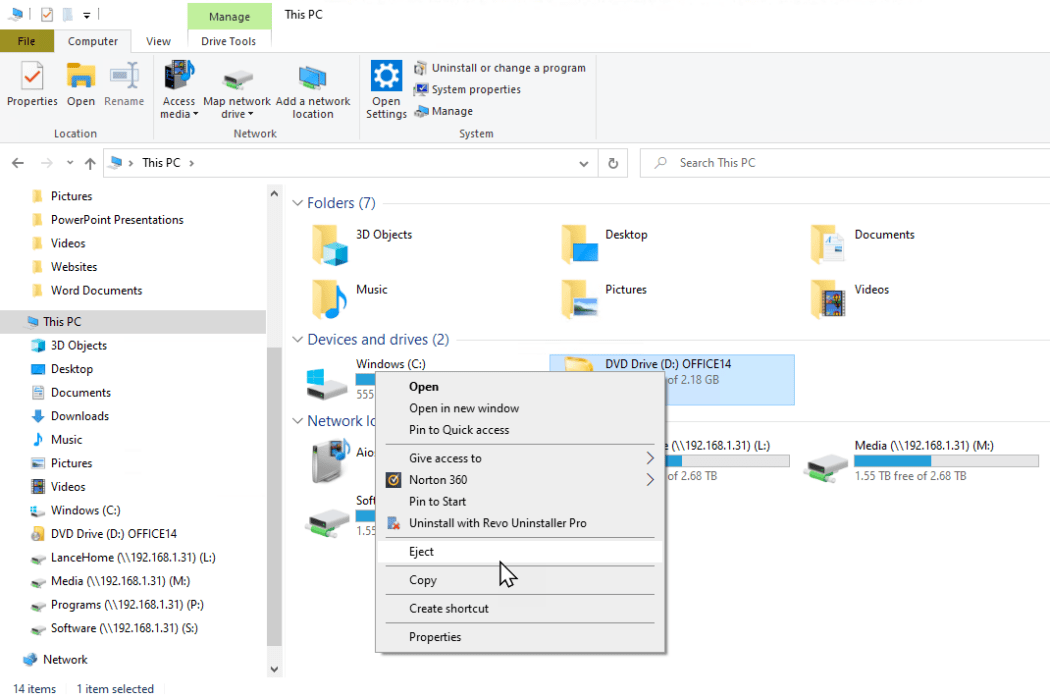Open the Customize Quick Access Toolbar dropdown

[86, 14]
